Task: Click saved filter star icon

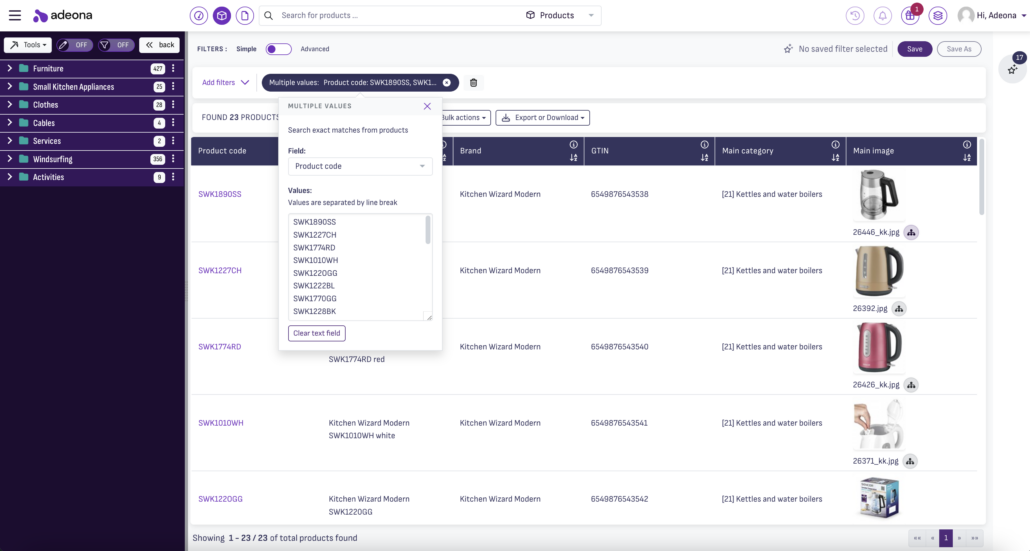Action: [x=788, y=49]
